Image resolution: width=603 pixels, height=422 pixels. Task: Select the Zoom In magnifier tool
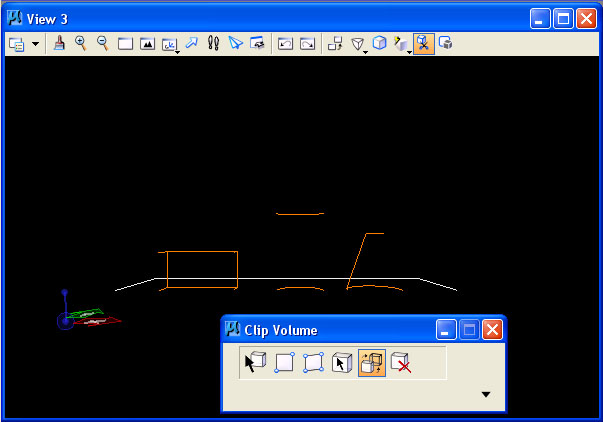81,43
